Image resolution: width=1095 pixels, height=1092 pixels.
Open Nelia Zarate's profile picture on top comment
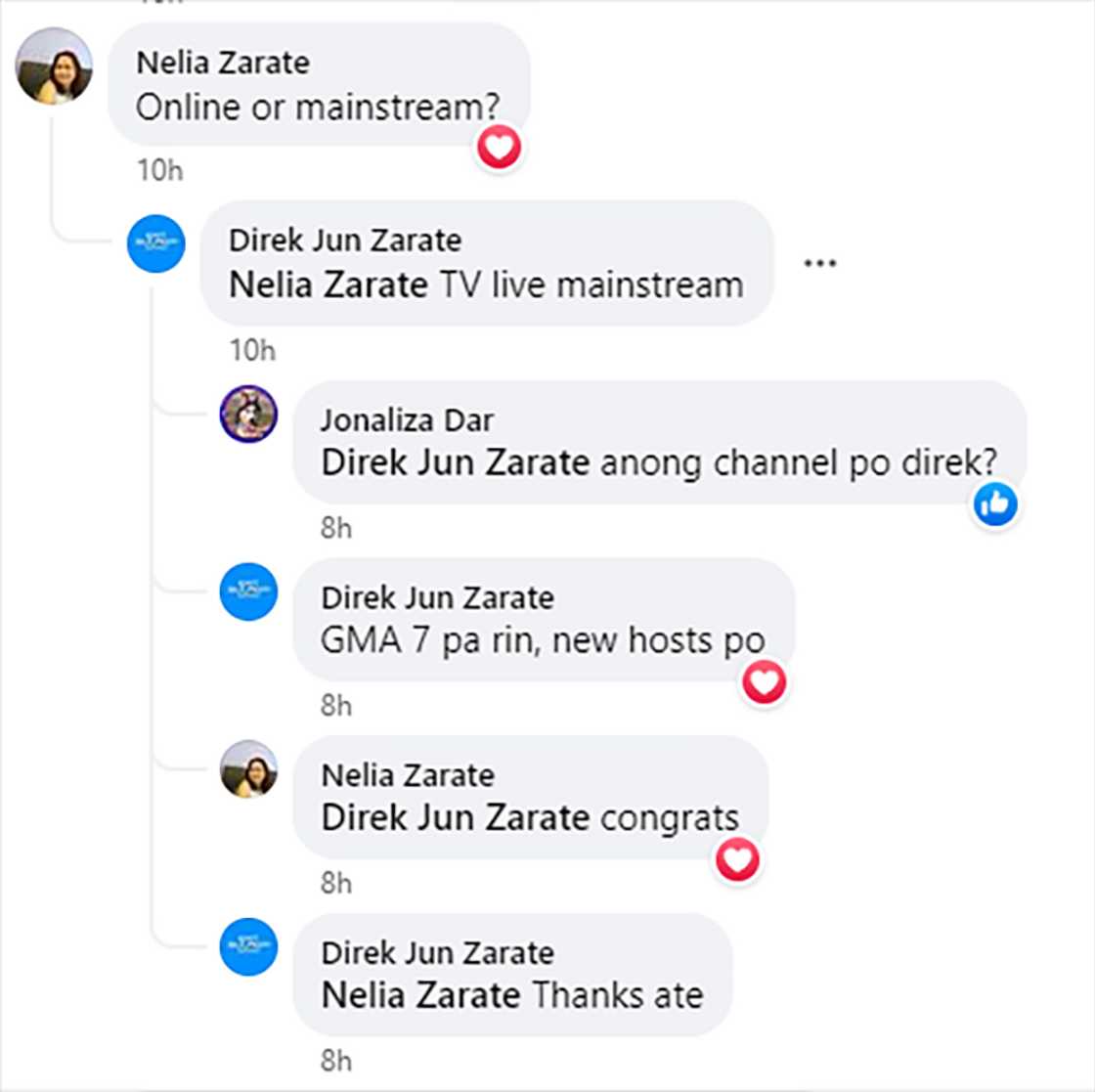coord(54,66)
